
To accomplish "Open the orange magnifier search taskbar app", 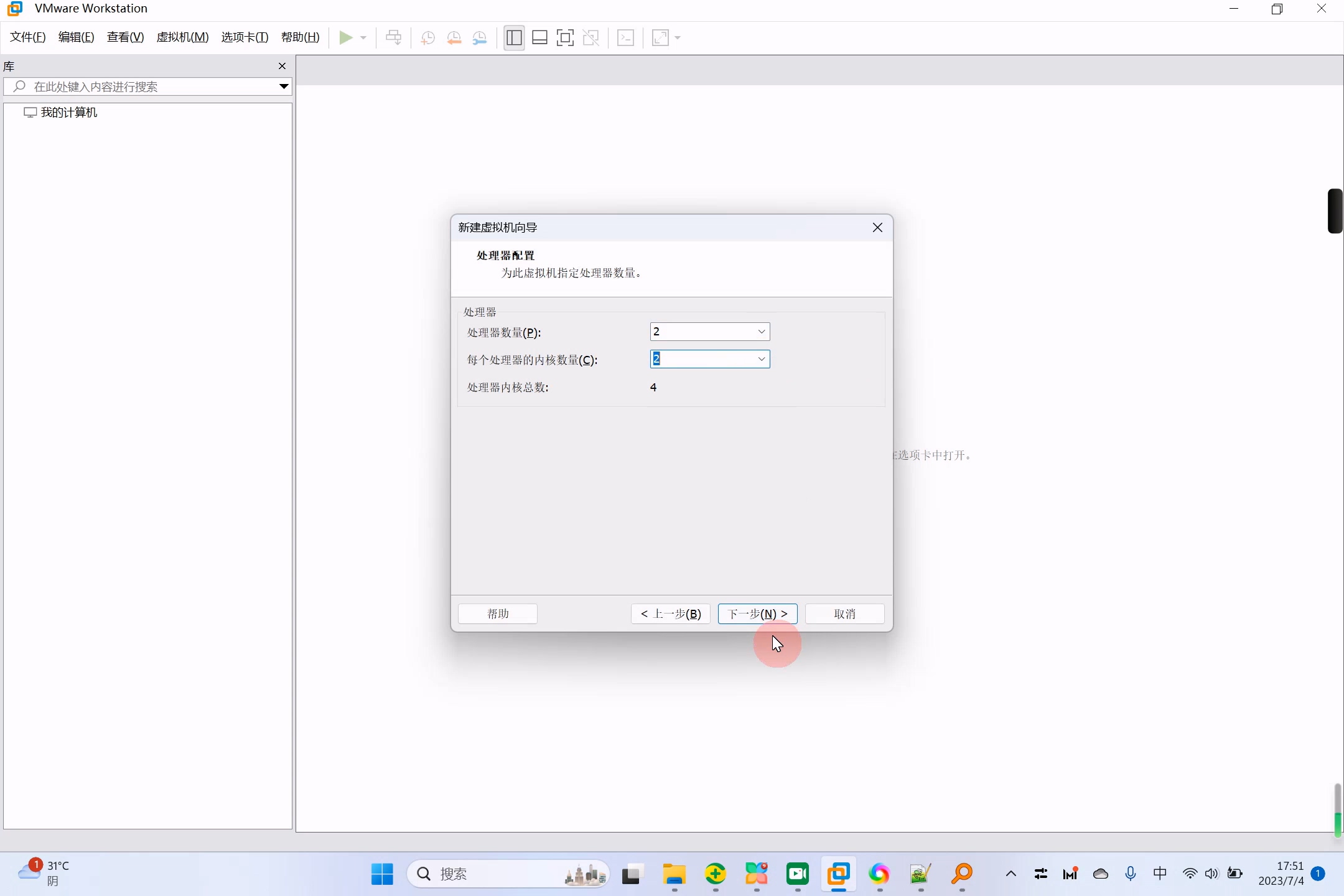I will tap(962, 874).
